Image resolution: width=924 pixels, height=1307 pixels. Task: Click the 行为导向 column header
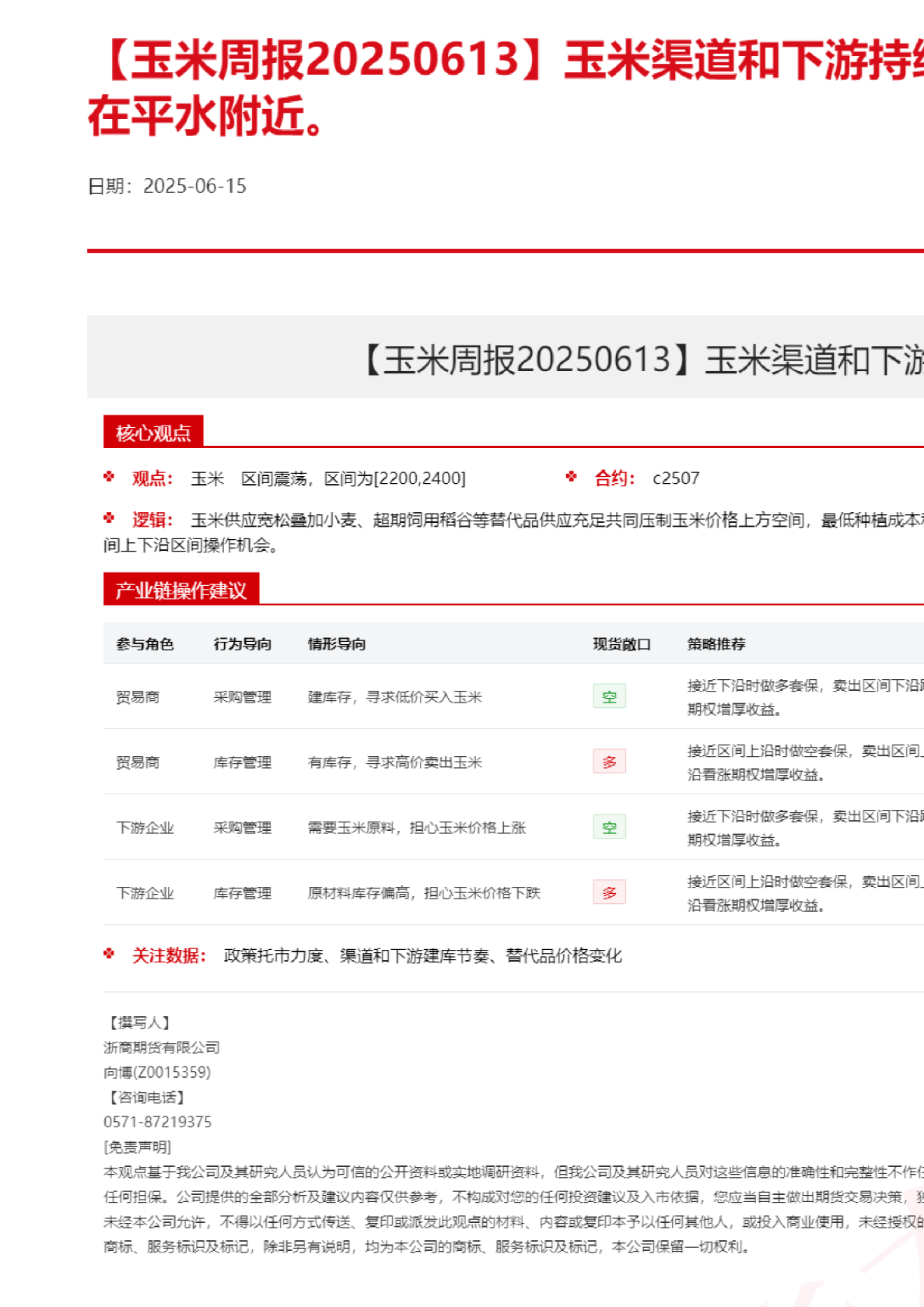tap(243, 644)
